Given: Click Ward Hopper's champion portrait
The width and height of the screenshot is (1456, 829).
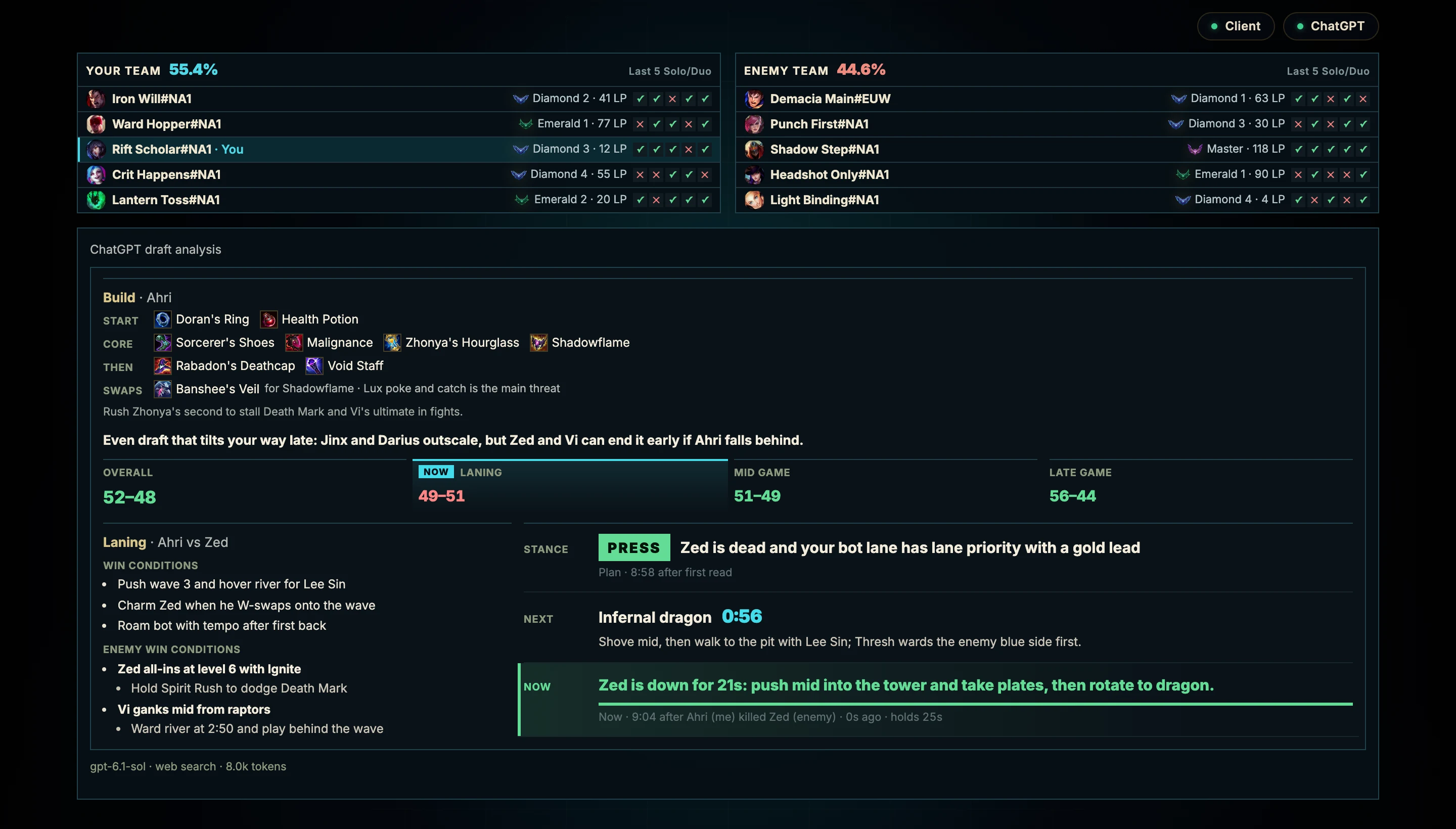Looking at the screenshot, I should click(96, 124).
